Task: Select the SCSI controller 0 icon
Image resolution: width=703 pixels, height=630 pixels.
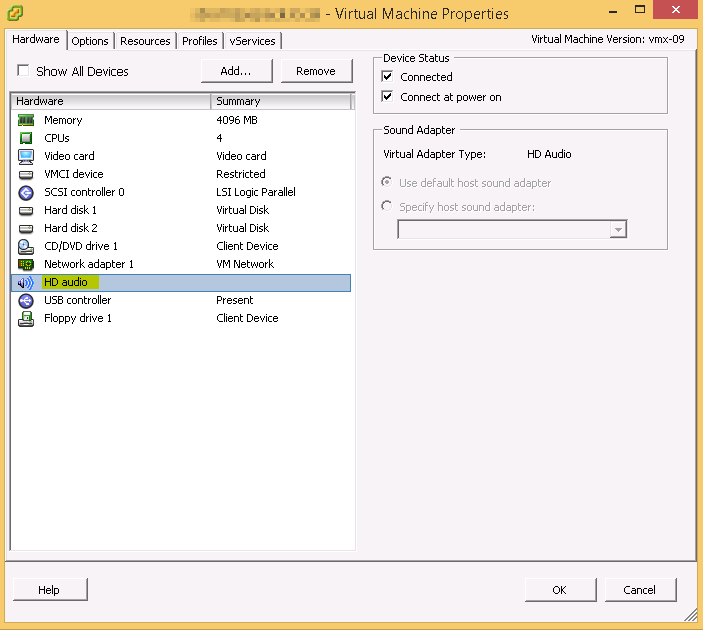Action: tap(26, 193)
